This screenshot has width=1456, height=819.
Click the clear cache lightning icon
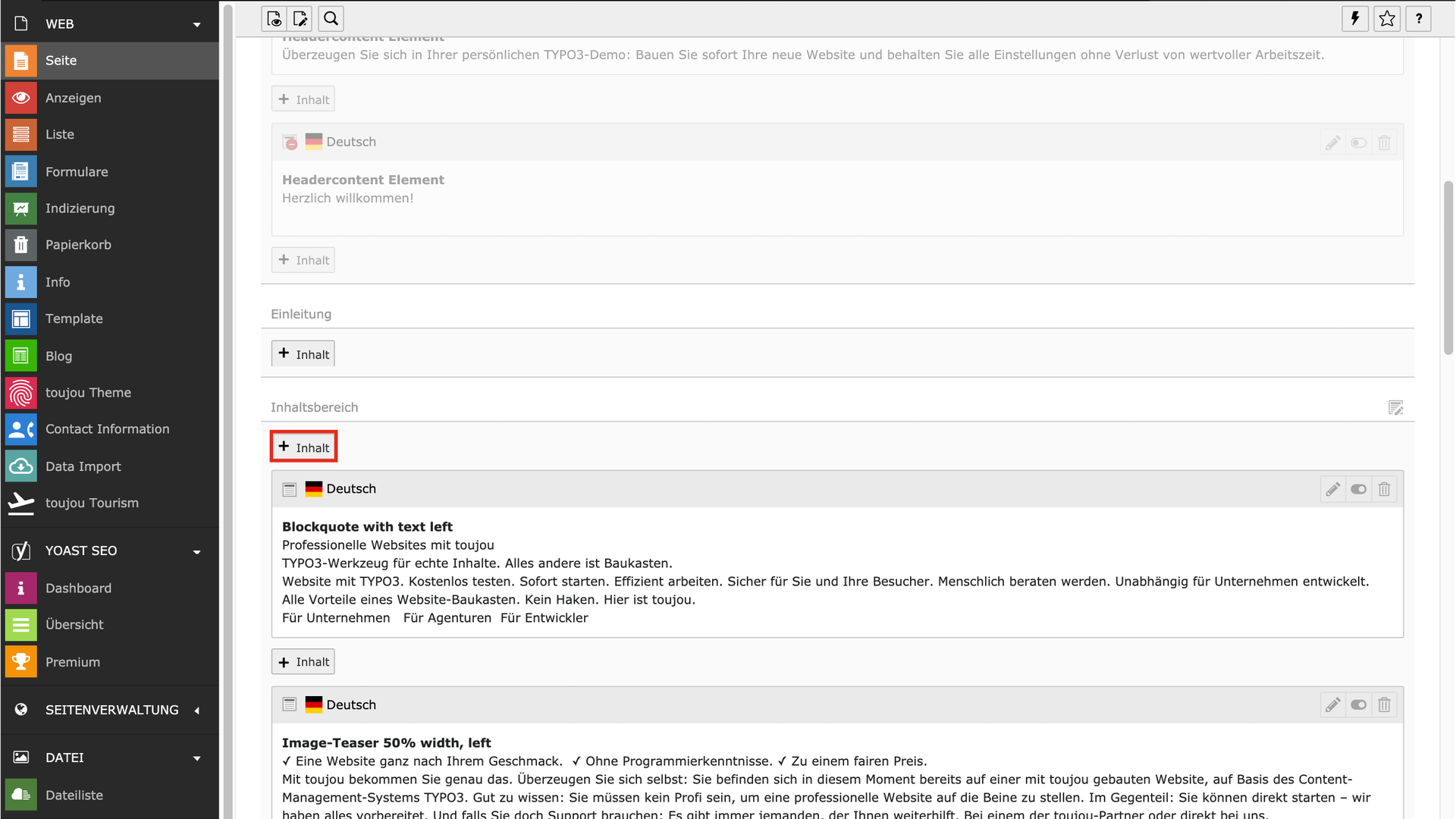tap(1355, 19)
